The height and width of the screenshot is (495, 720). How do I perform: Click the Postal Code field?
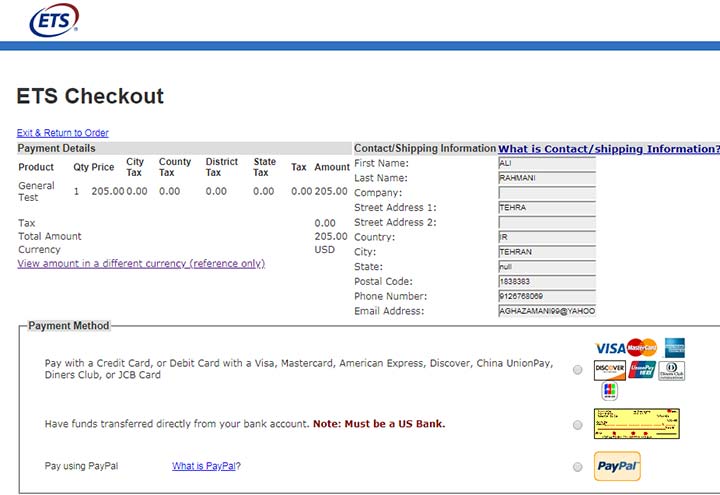coord(547,281)
